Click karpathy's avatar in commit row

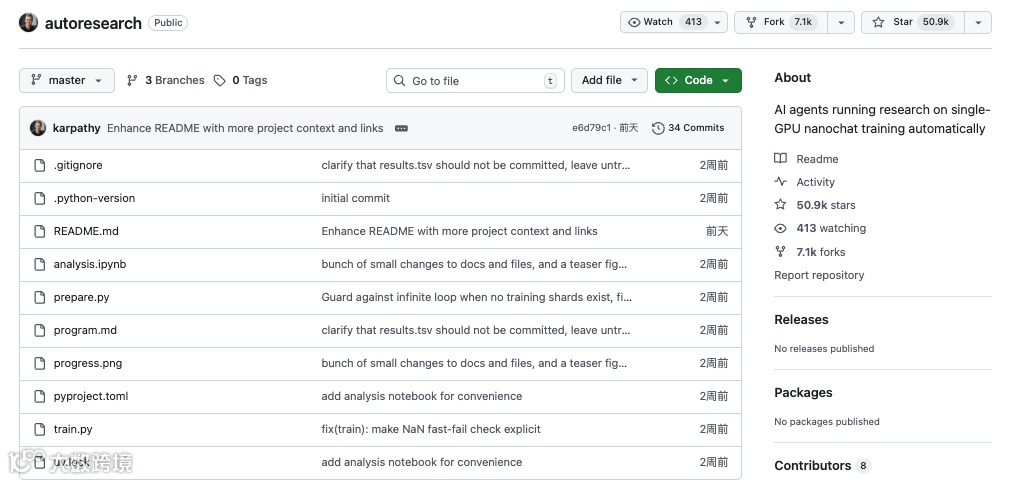38,128
